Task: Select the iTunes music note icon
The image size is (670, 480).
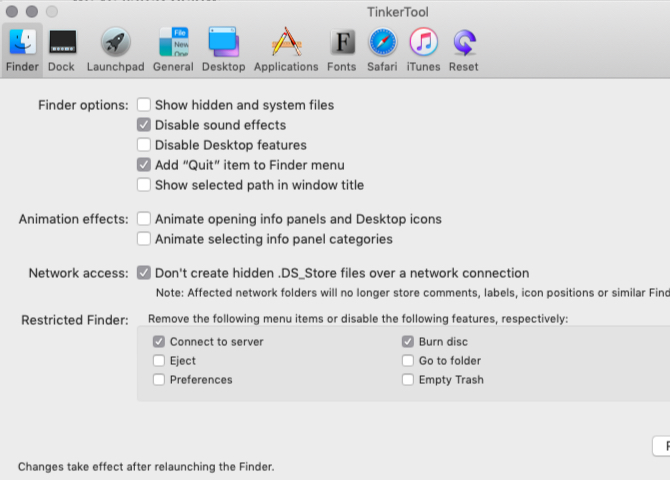Action: (423, 43)
